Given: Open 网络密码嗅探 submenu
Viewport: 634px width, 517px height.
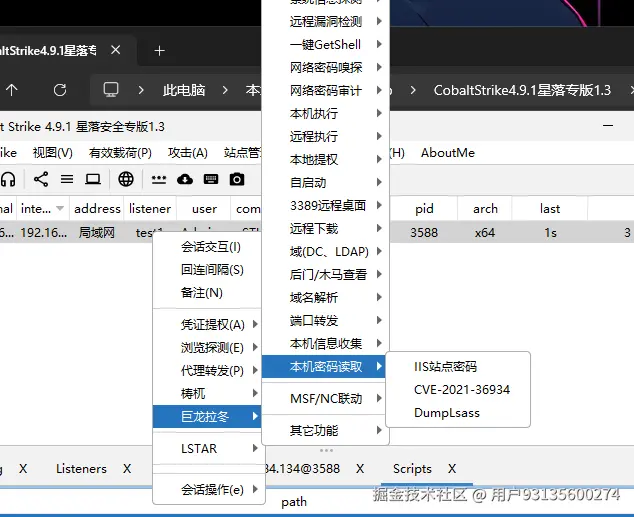Looking at the screenshot, I should coord(325,67).
